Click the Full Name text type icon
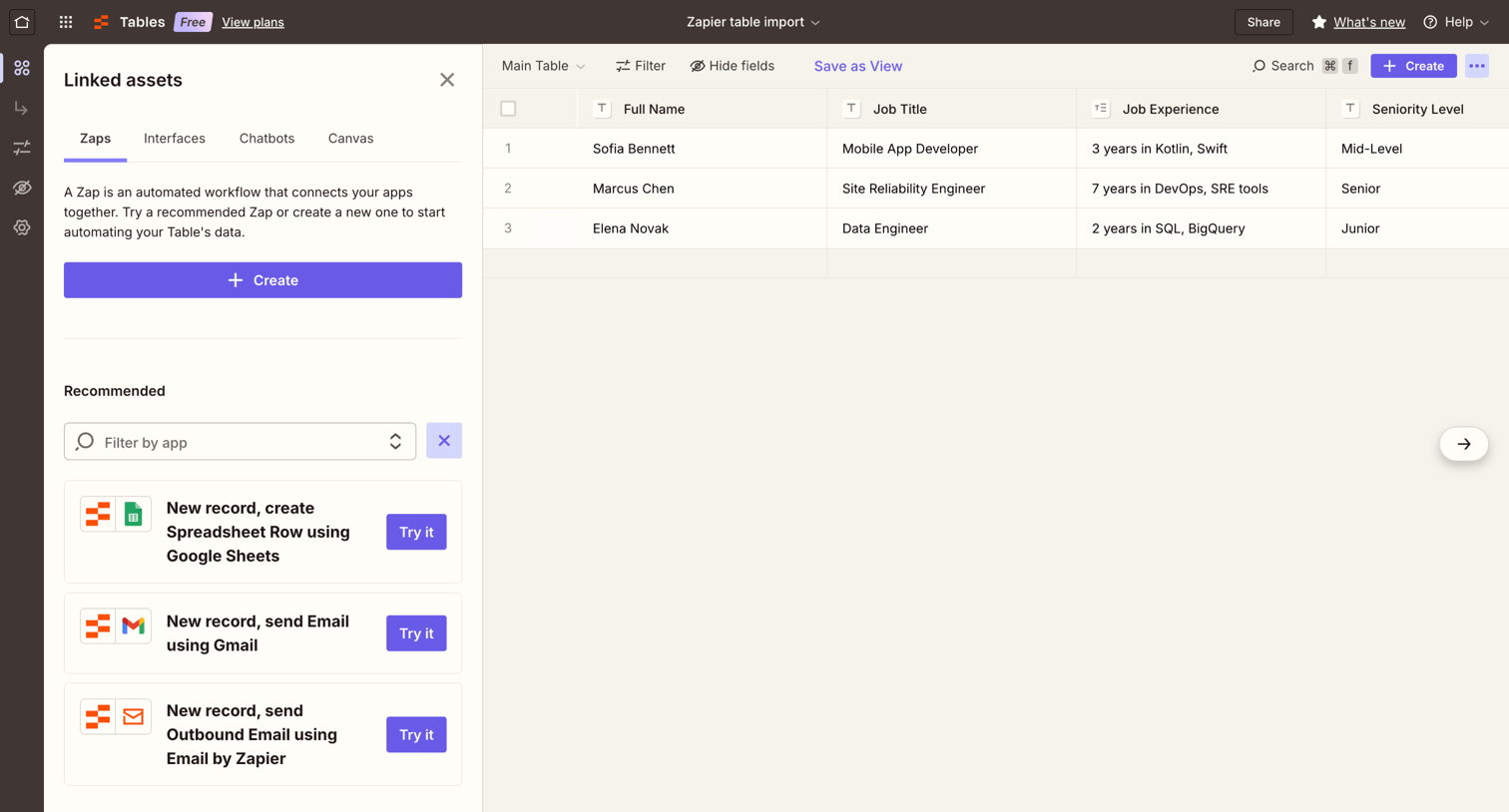This screenshot has width=1509, height=812. coord(602,109)
